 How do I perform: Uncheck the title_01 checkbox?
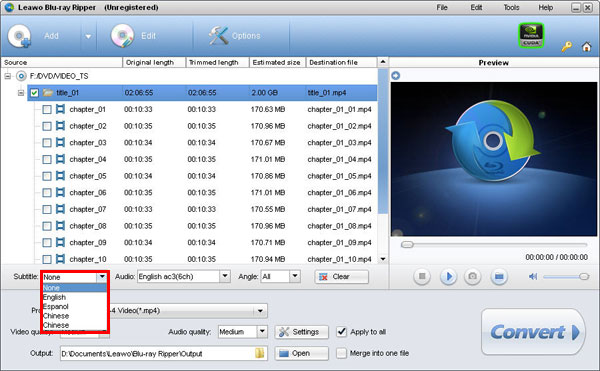tap(34, 93)
